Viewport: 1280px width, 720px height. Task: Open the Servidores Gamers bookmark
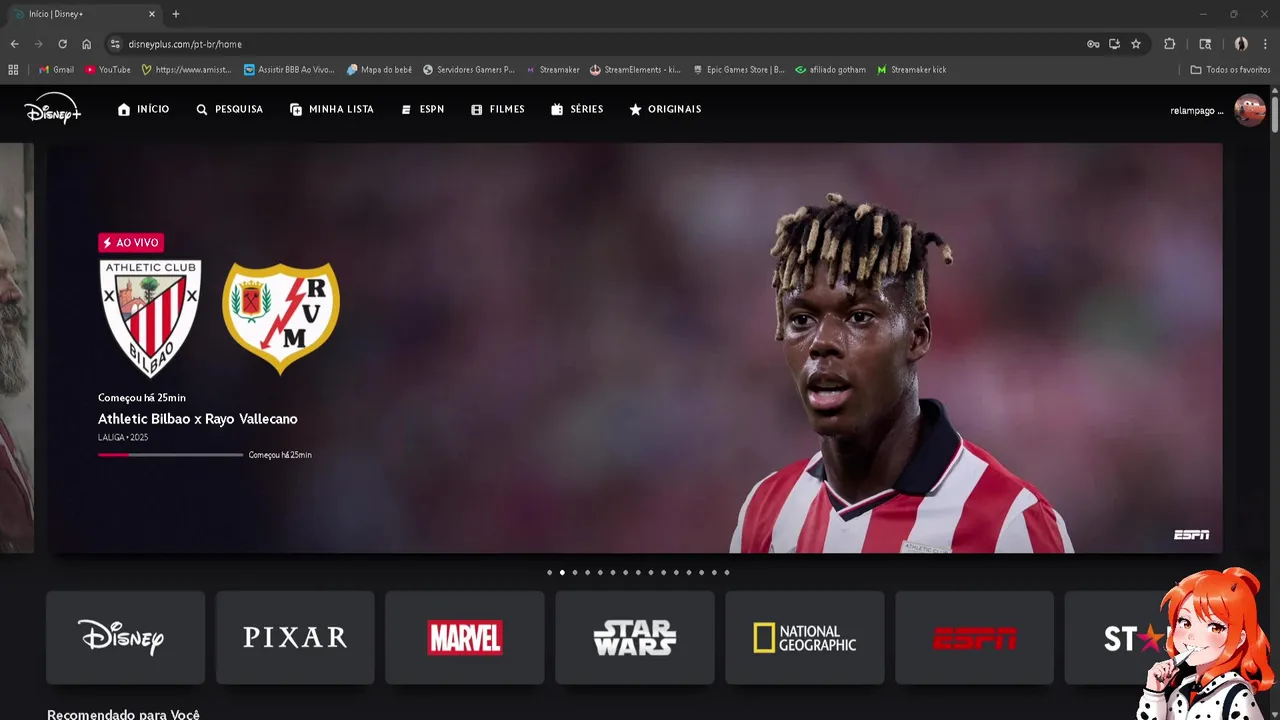click(x=469, y=70)
